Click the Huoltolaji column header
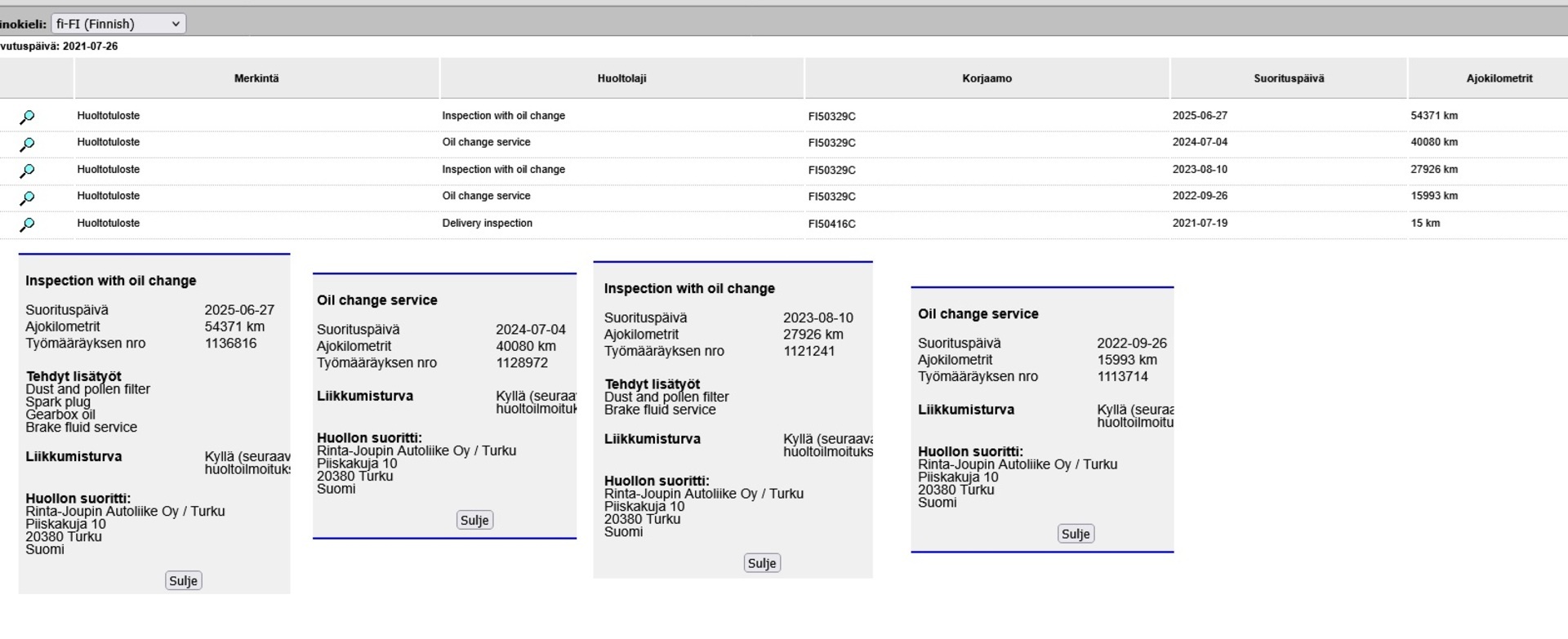This screenshot has height=639, width=1568. tap(621, 78)
